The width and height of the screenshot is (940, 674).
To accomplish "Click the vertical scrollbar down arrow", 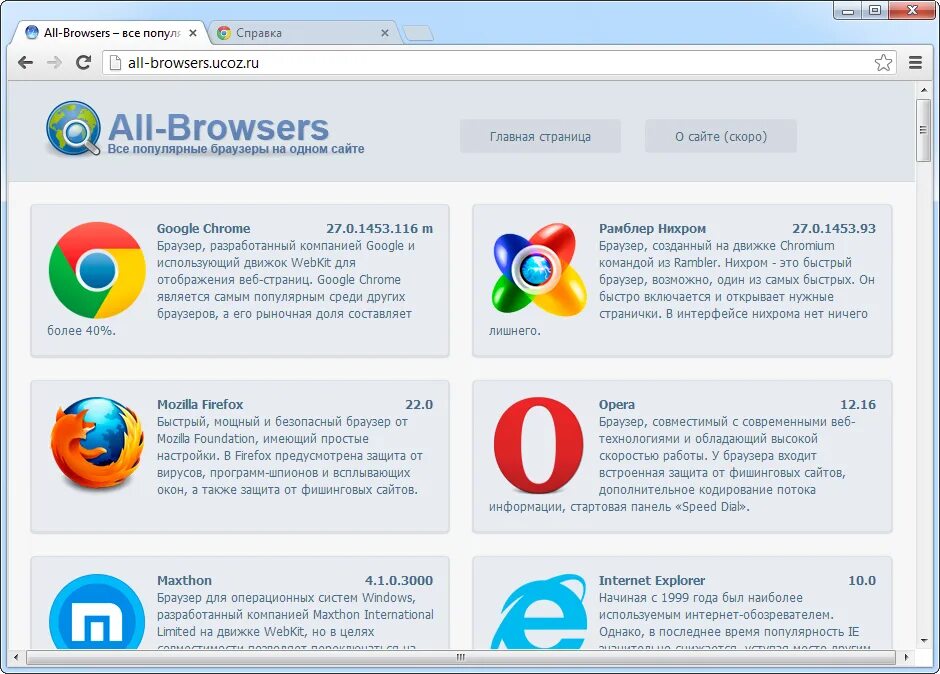I will pyautogui.click(x=924, y=641).
